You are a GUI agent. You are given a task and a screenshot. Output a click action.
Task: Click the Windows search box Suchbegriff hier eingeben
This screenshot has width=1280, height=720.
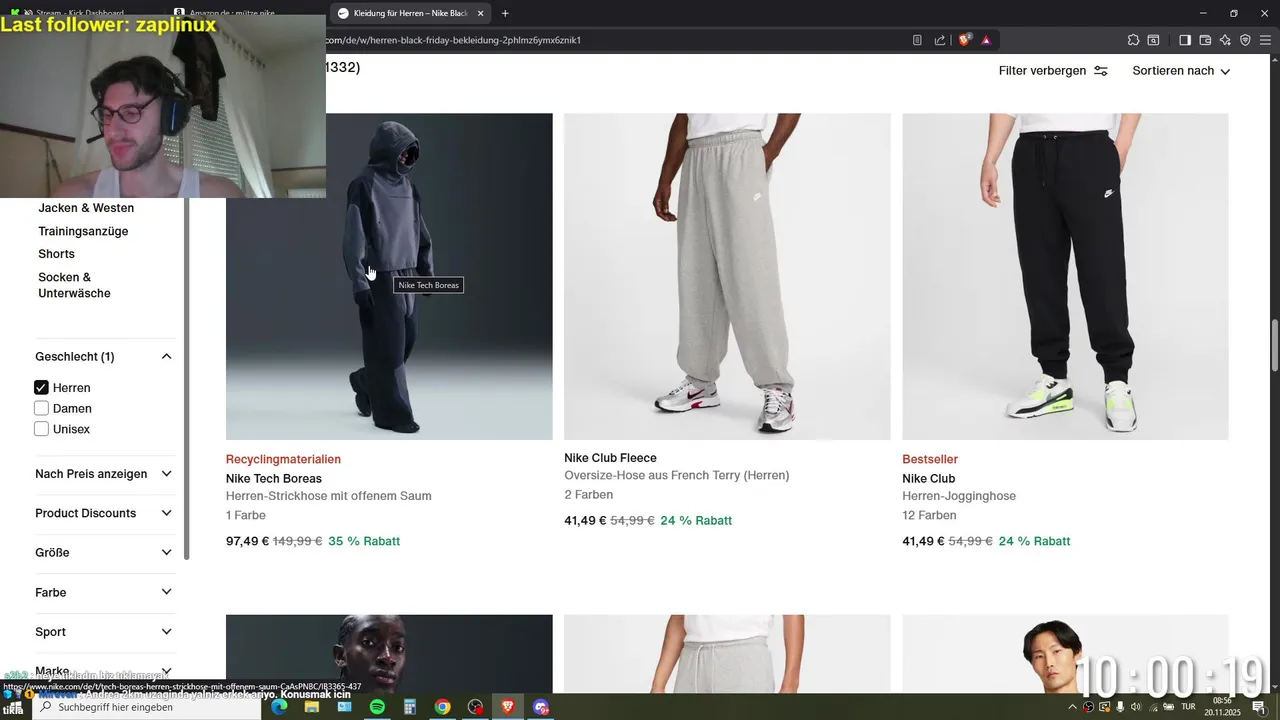pyautogui.click(x=147, y=707)
